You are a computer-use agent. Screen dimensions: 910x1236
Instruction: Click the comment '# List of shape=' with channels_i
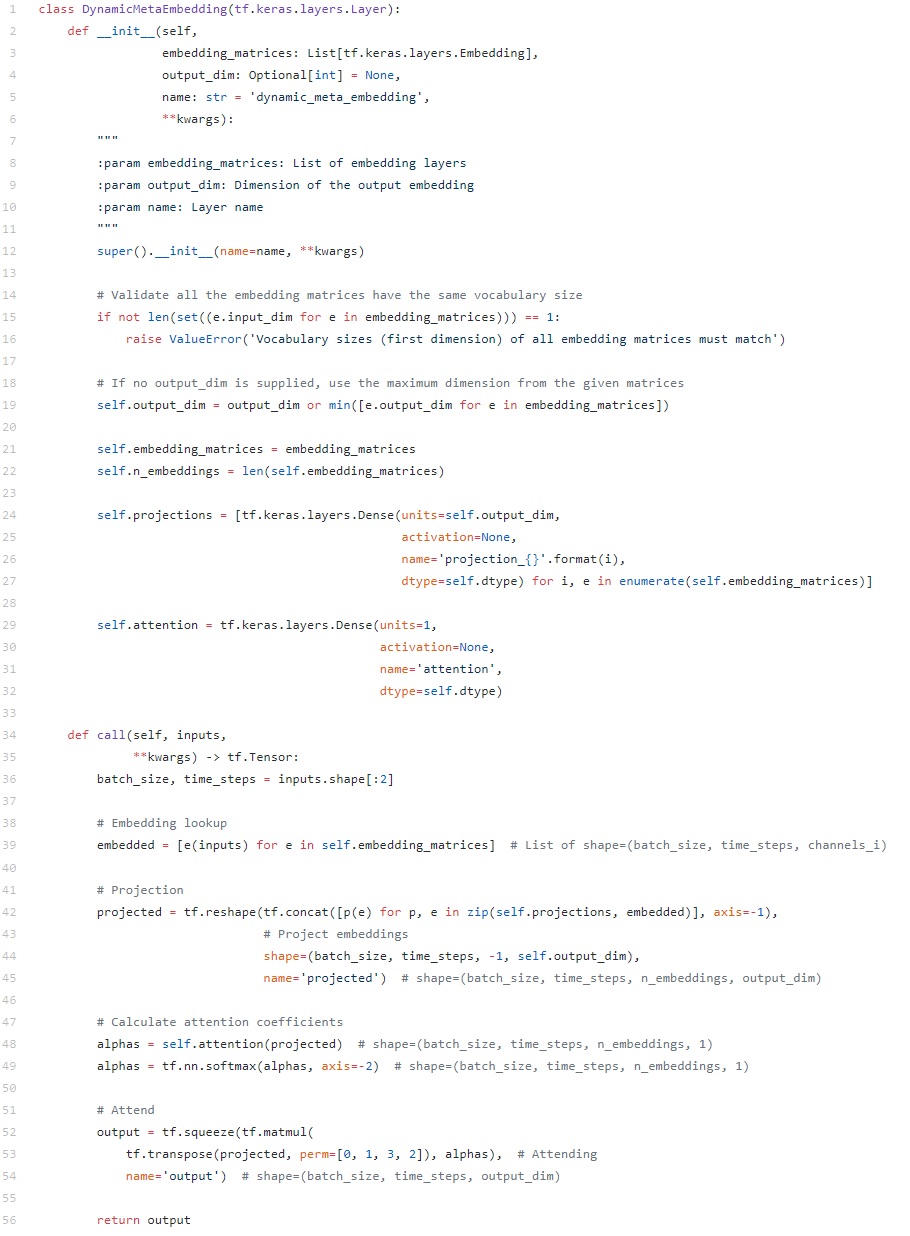tap(698, 845)
